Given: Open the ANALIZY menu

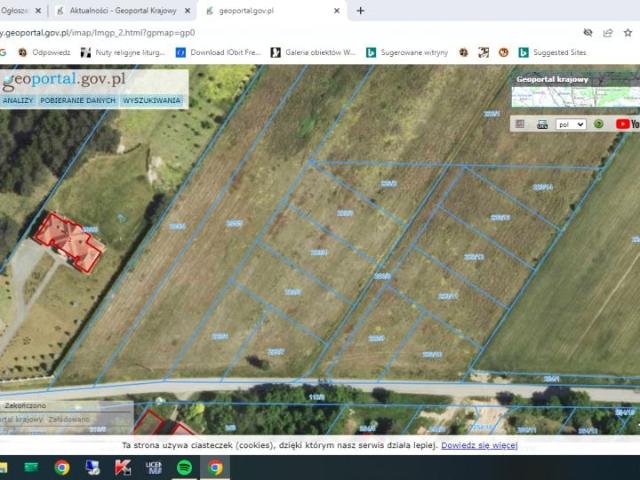Looking at the screenshot, I should coord(18,100).
